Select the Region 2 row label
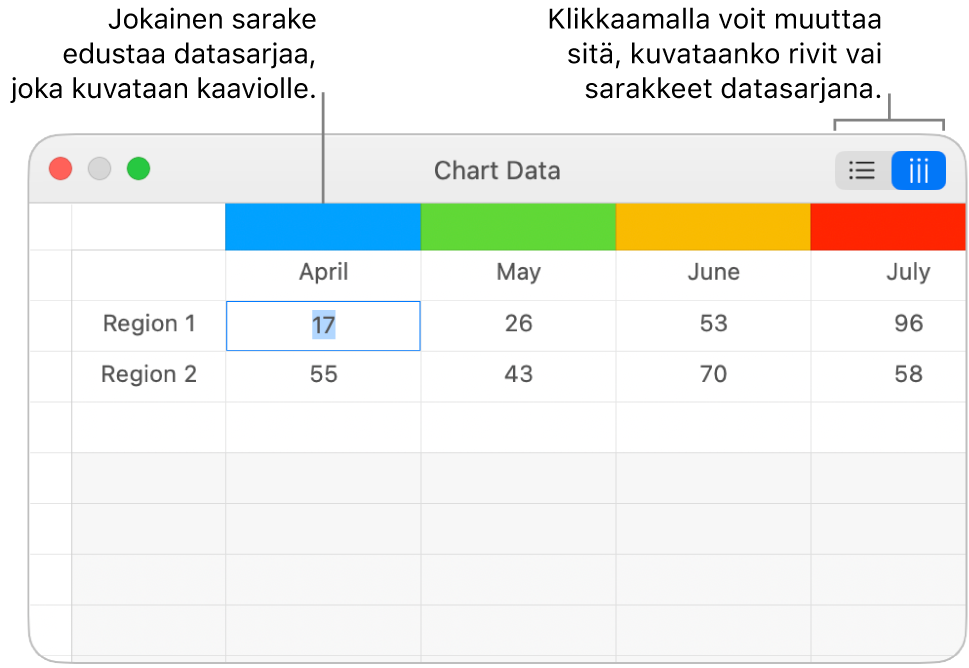The image size is (969, 668). [x=149, y=375]
